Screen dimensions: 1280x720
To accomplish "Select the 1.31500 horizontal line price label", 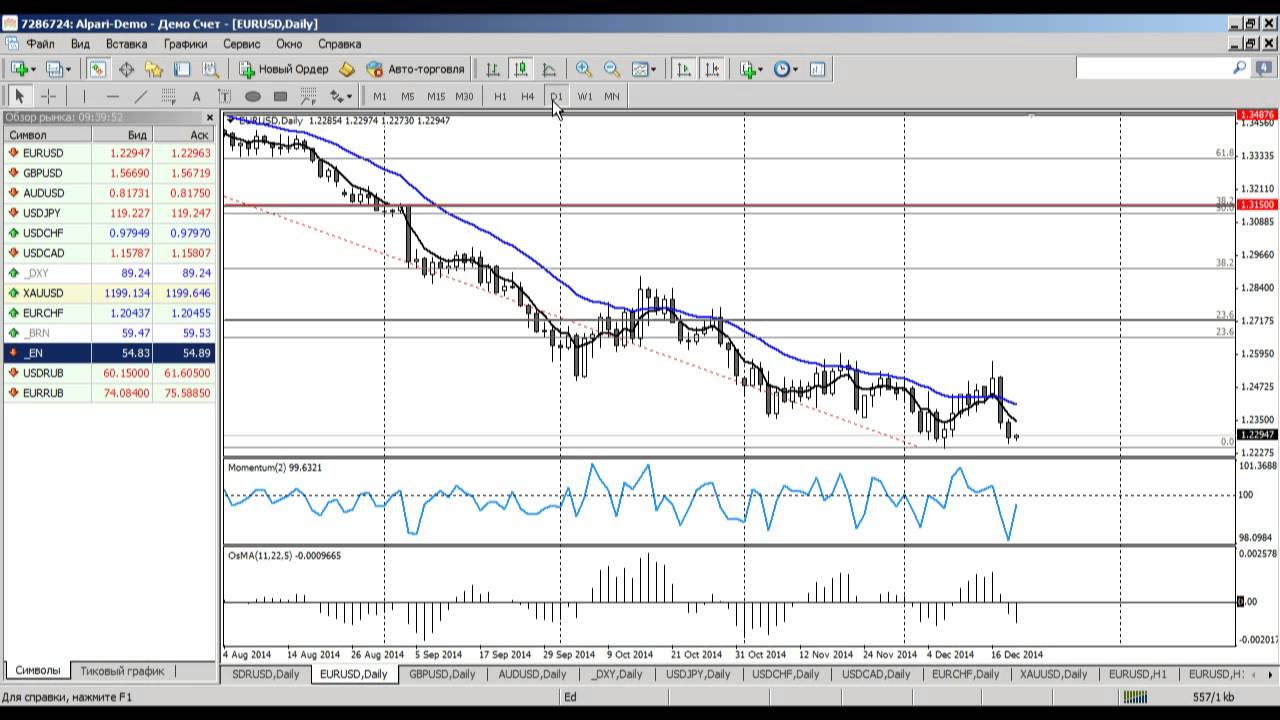I will tap(1256, 204).
